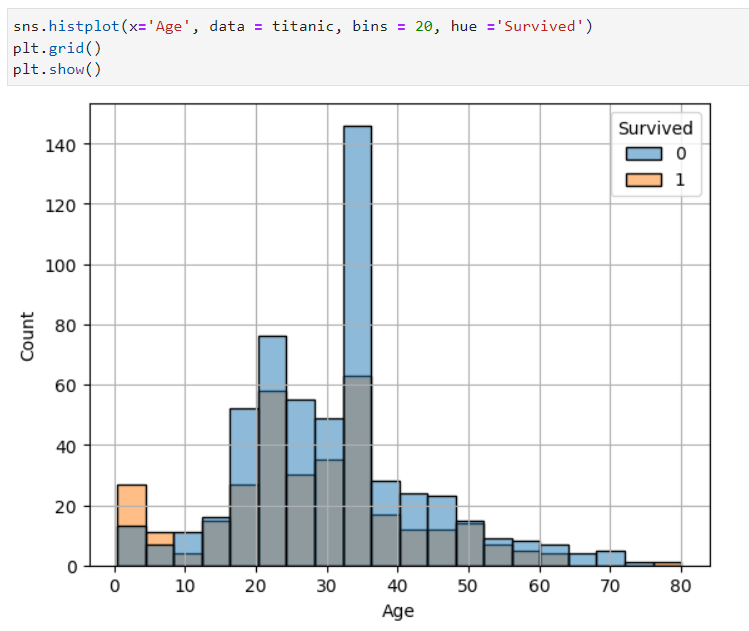Screen dimensions: 749x631
Task: Click the 'titanic' variable in the code
Action: 303,26
